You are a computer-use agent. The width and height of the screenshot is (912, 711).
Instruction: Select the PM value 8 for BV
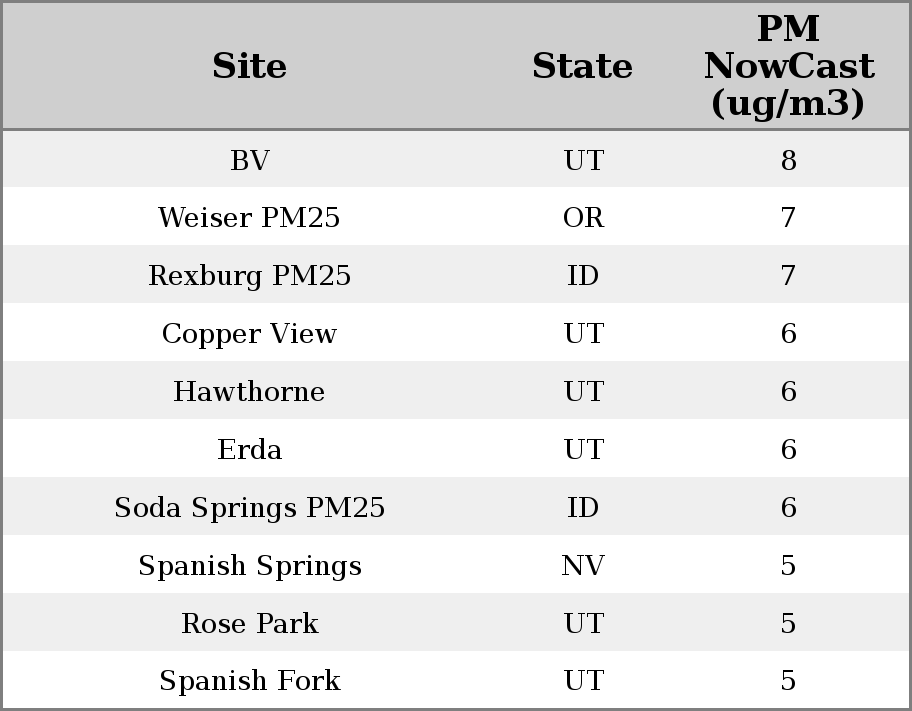click(788, 160)
